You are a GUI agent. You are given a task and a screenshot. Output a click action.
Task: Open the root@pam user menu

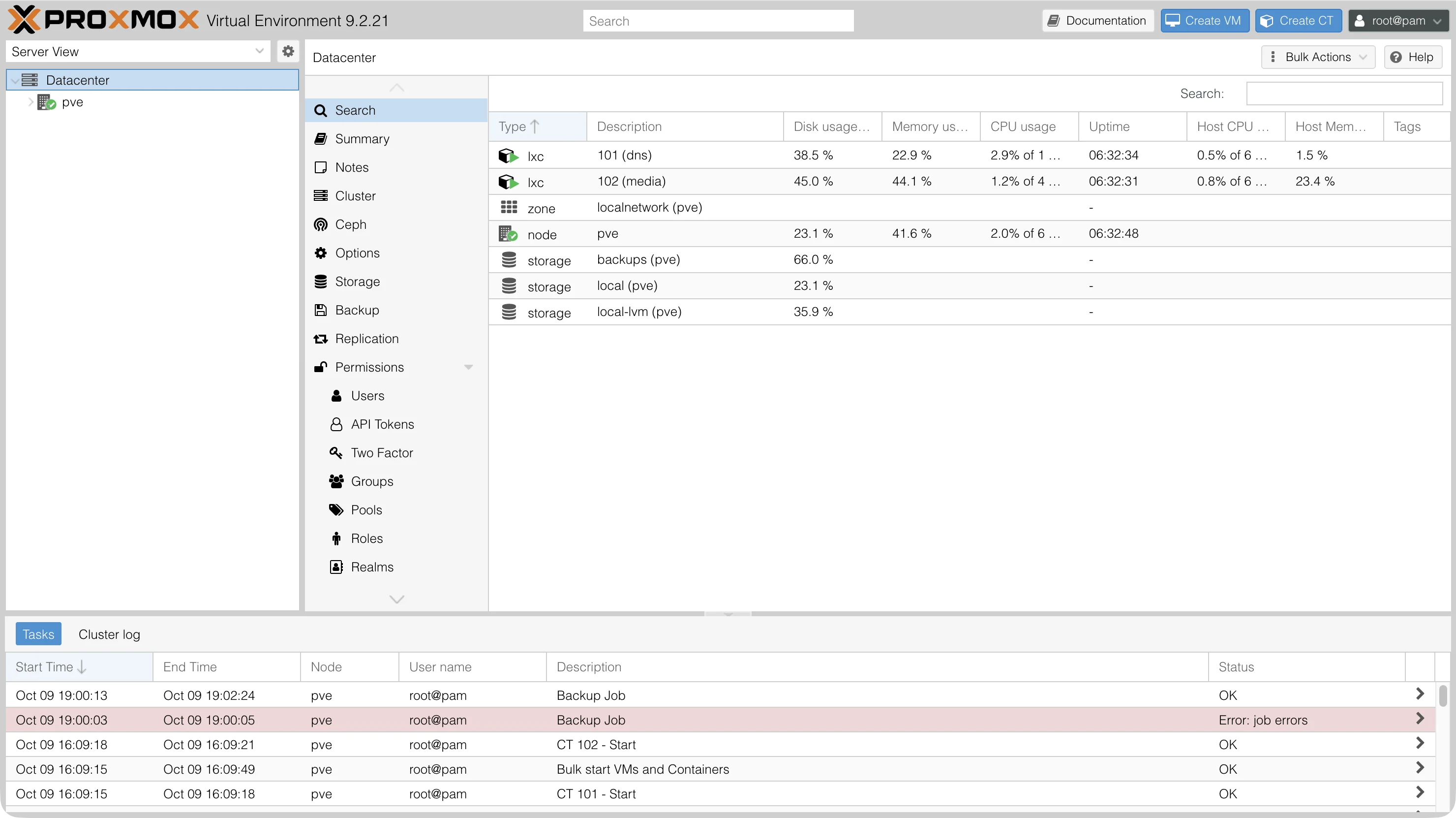click(1398, 21)
